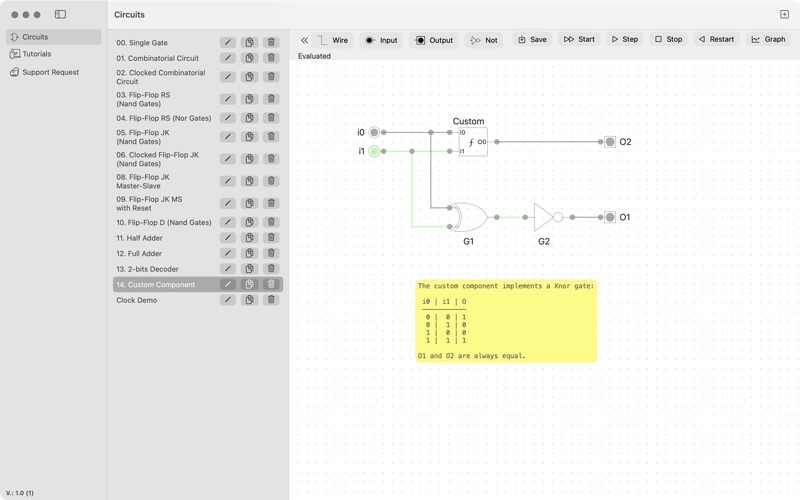Add a new circuit with plus icon
Image resolution: width=800 pixels, height=500 pixels.
click(784, 14)
